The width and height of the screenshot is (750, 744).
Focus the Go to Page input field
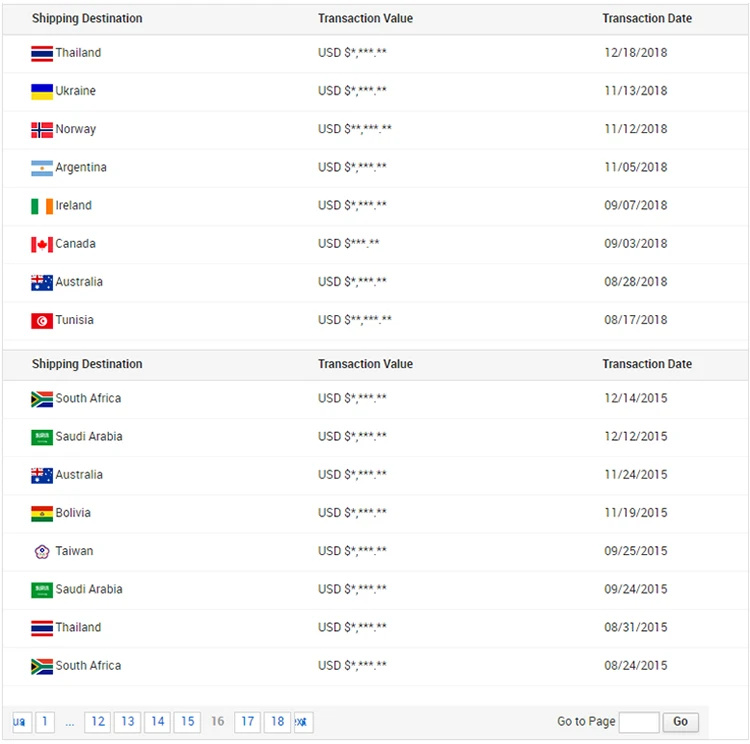coord(638,722)
